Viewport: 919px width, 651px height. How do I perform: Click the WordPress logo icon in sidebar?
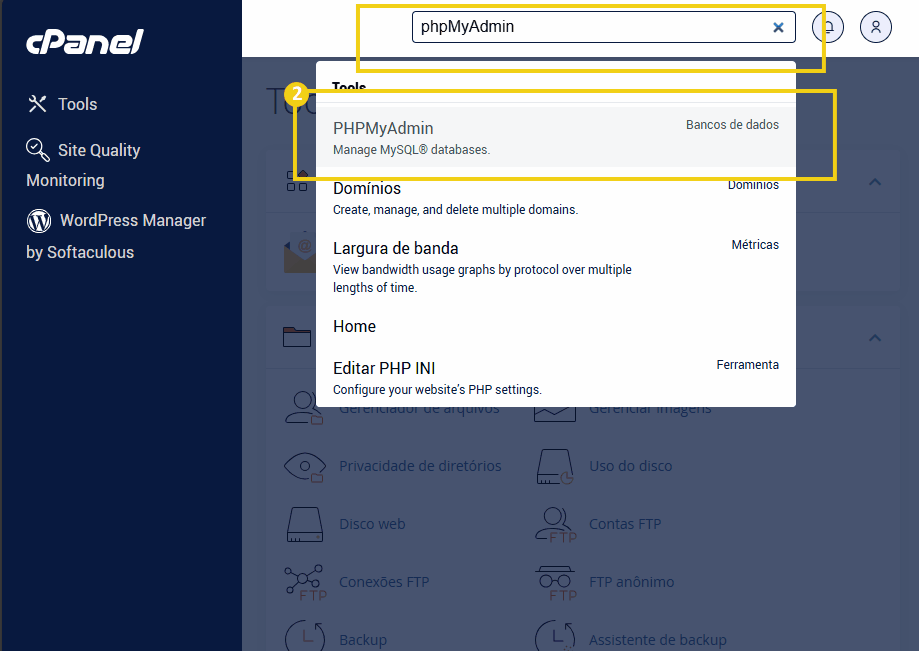[x=39, y=221]
